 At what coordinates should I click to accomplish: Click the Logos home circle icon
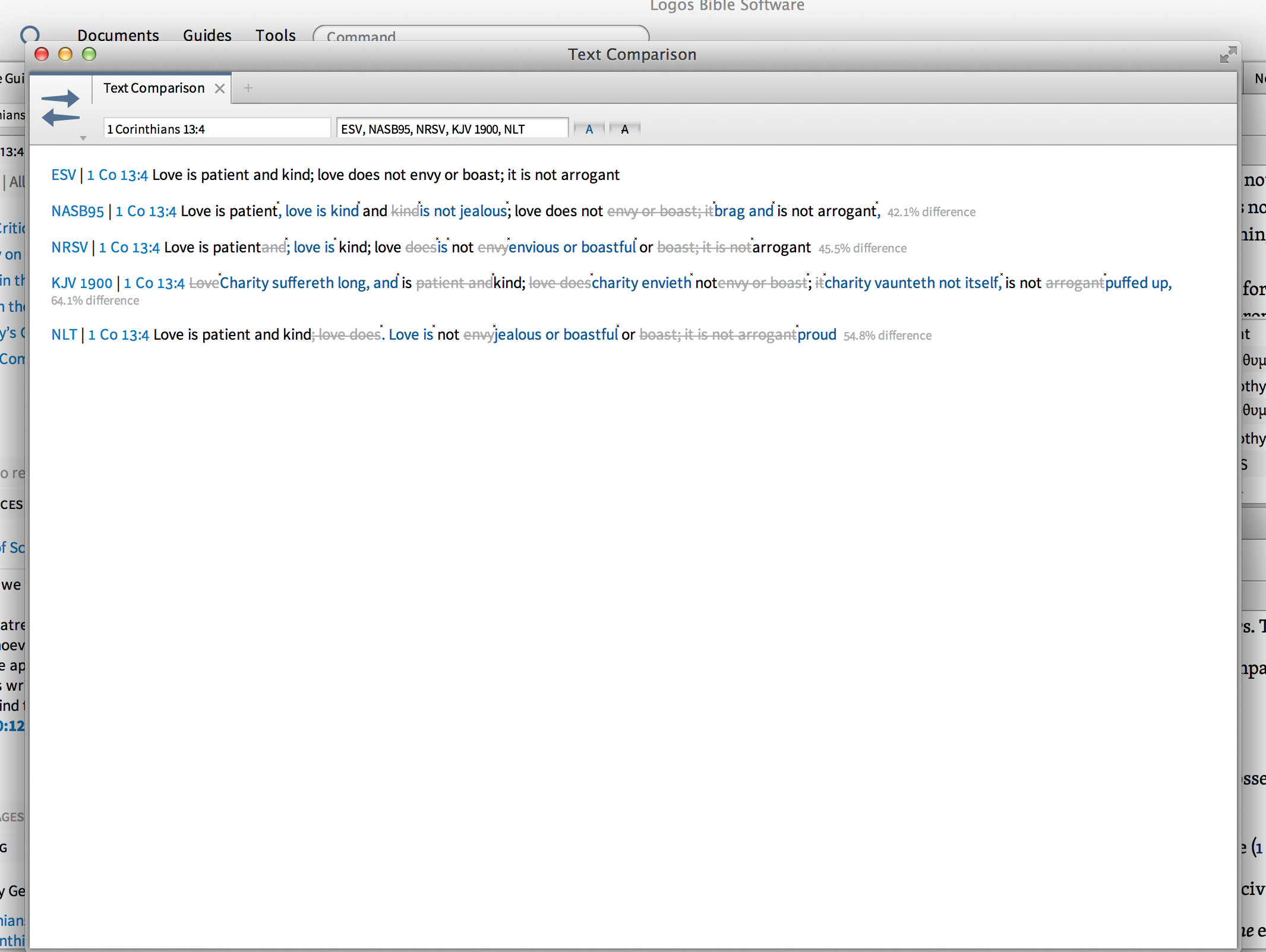[x=30, y=35]
